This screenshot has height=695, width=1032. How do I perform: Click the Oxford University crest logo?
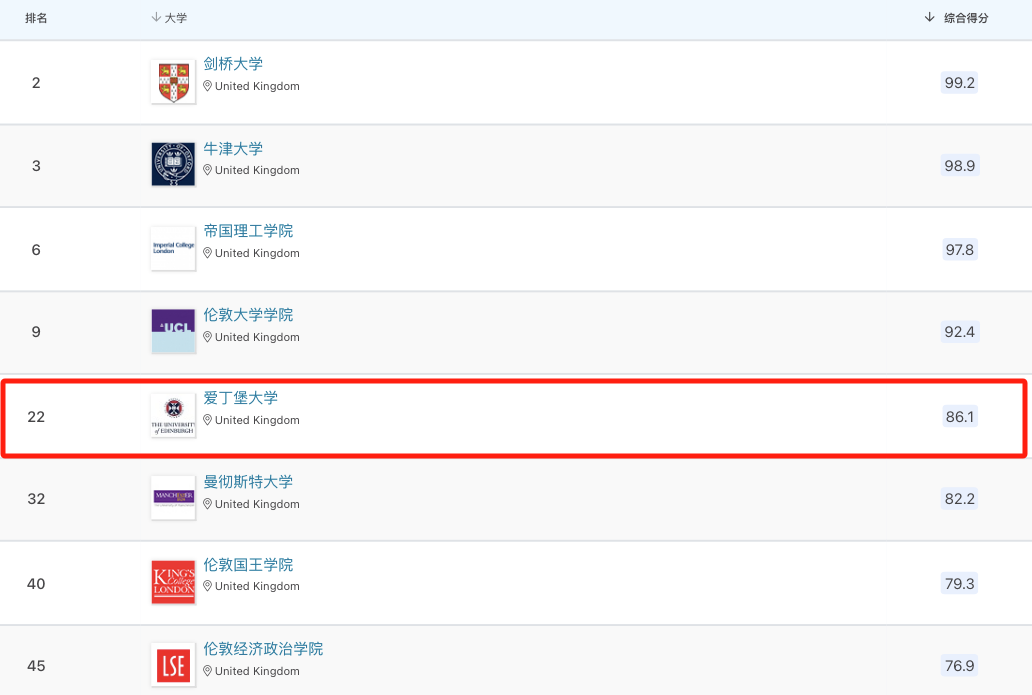173,165
